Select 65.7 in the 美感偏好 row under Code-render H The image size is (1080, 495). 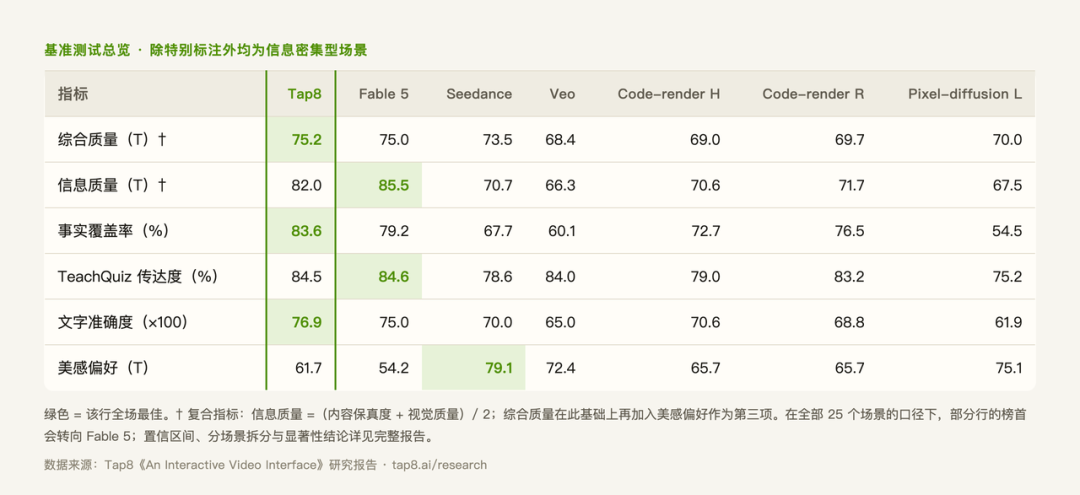click(706, 368)
